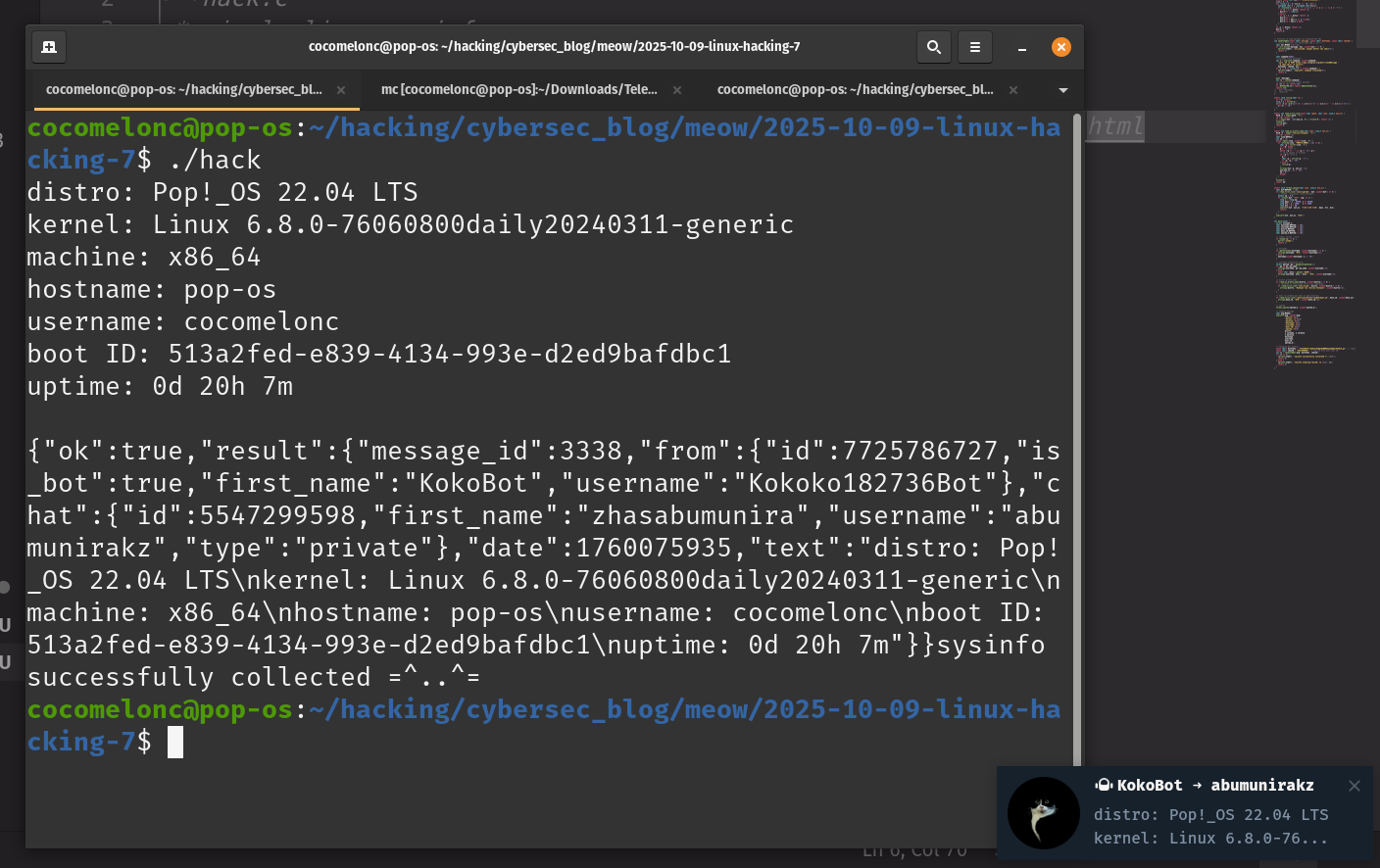Viewport: 1380px width, 868px height.
Task: Close the first cocomelonc terminal tab
Action: [x=341, y=90]
